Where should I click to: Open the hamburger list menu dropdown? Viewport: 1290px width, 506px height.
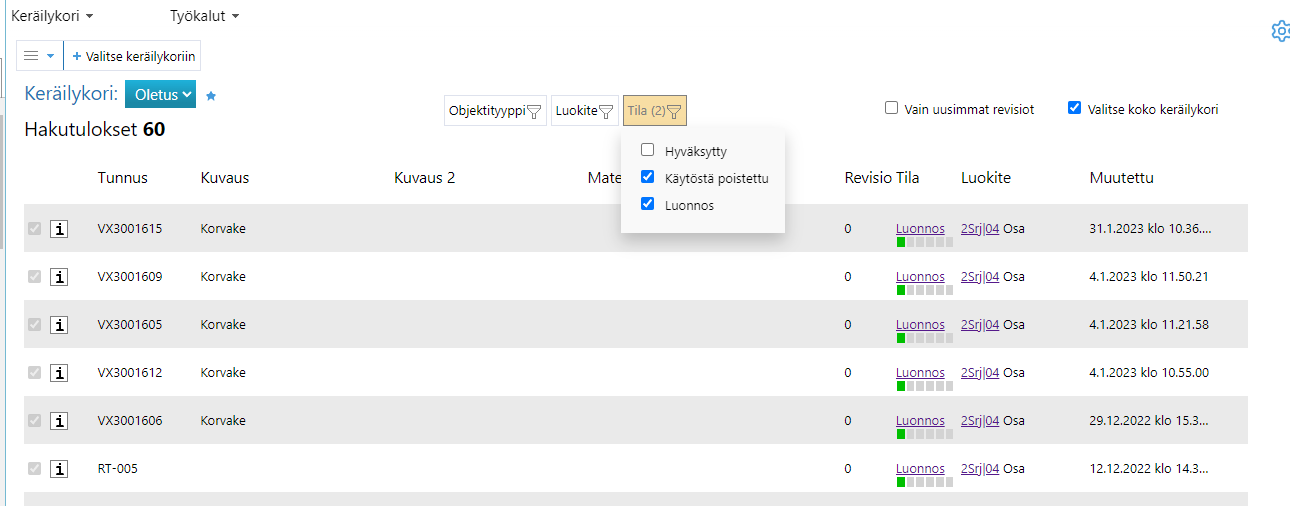coord(39,56)
